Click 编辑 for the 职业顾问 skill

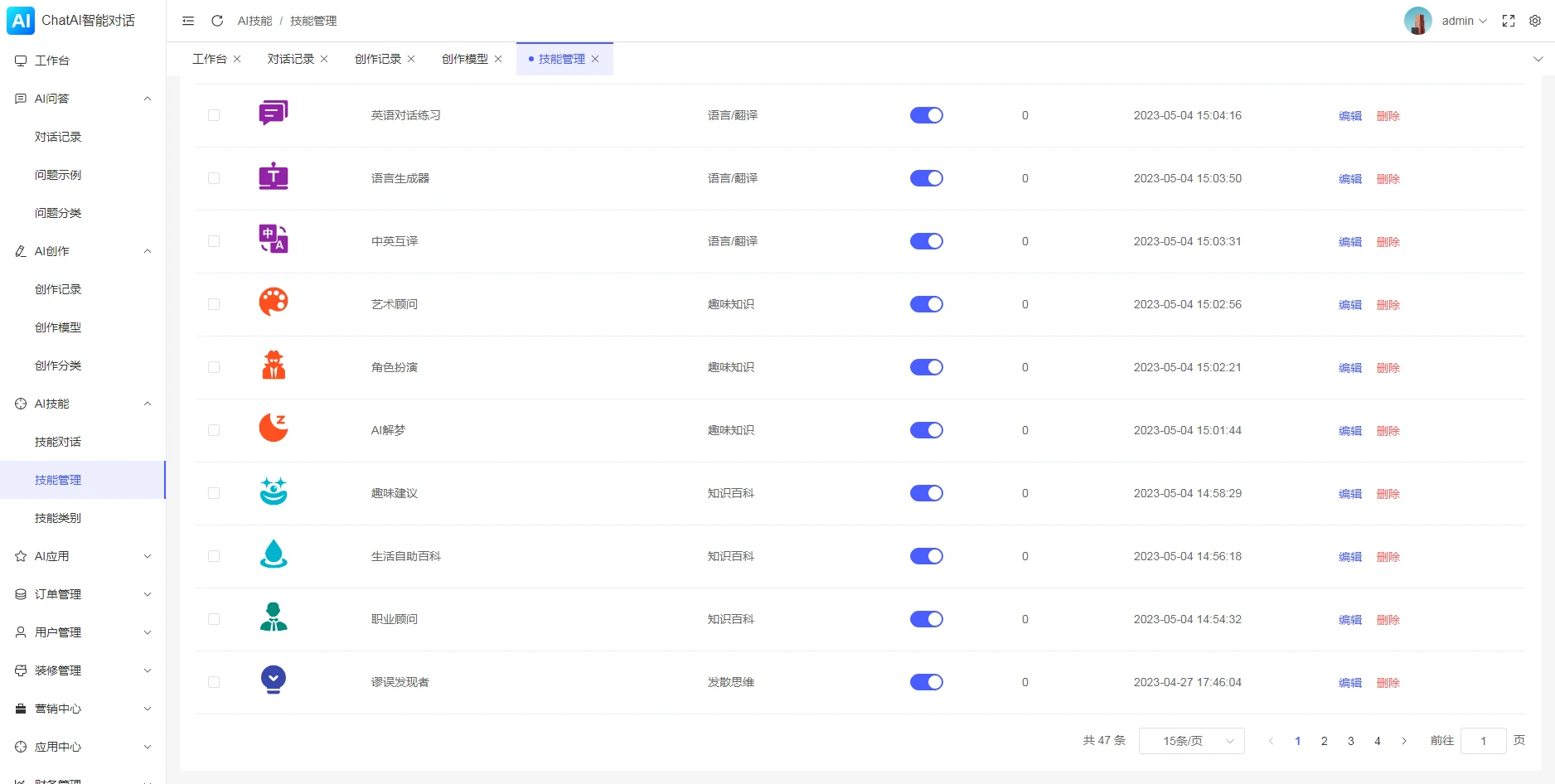coord(1349,619)
